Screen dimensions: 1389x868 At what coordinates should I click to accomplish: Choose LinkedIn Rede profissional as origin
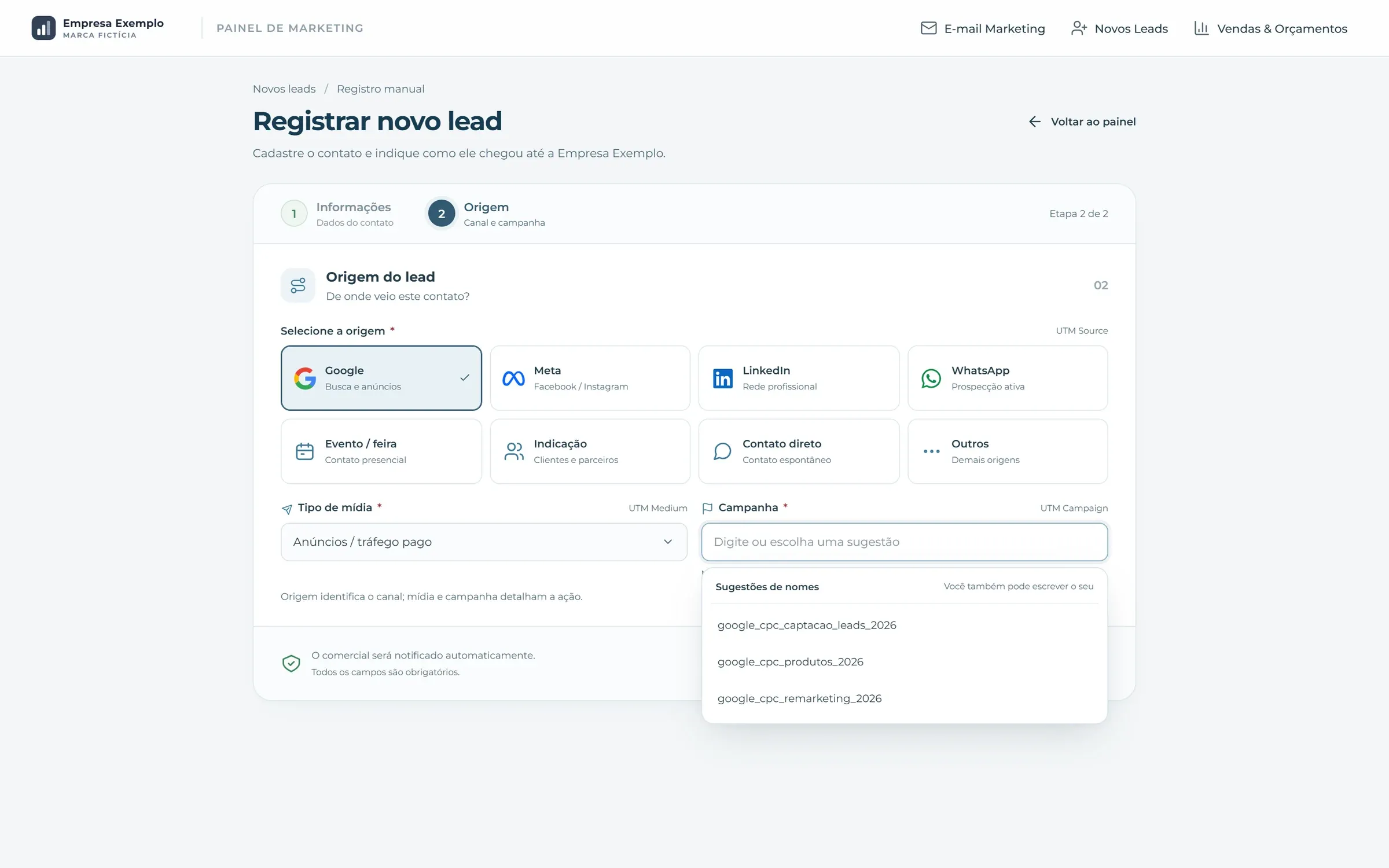pos(799,378)
